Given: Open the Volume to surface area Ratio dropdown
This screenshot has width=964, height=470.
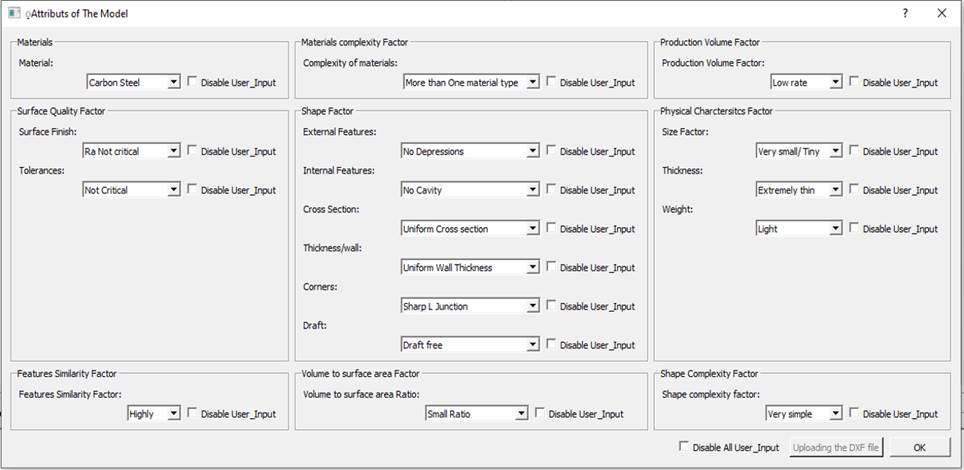Looking at the screenshot, I should coord(476,413).
